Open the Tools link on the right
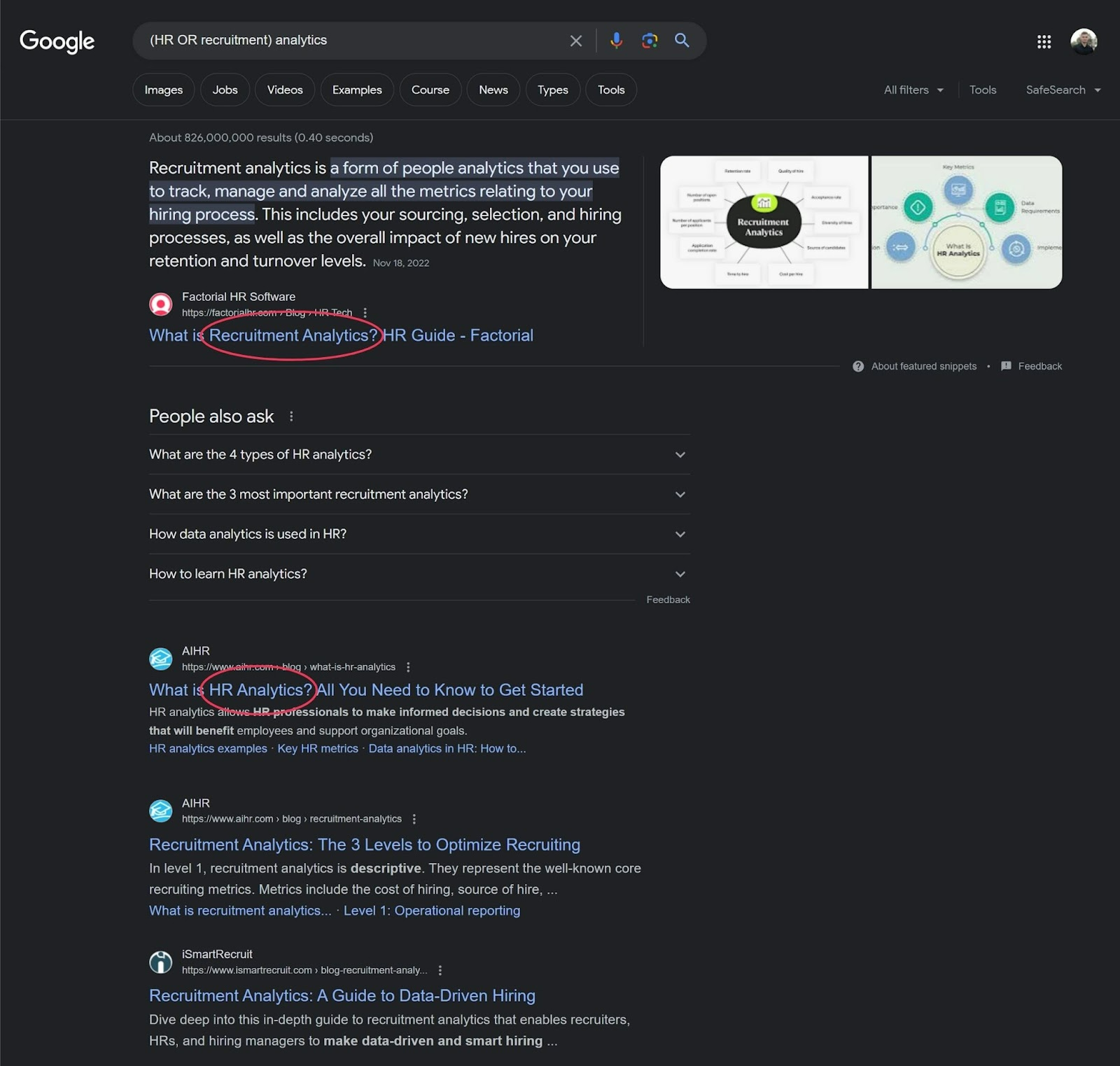Screen dimensions: 1120x1066 click(983, 90)
